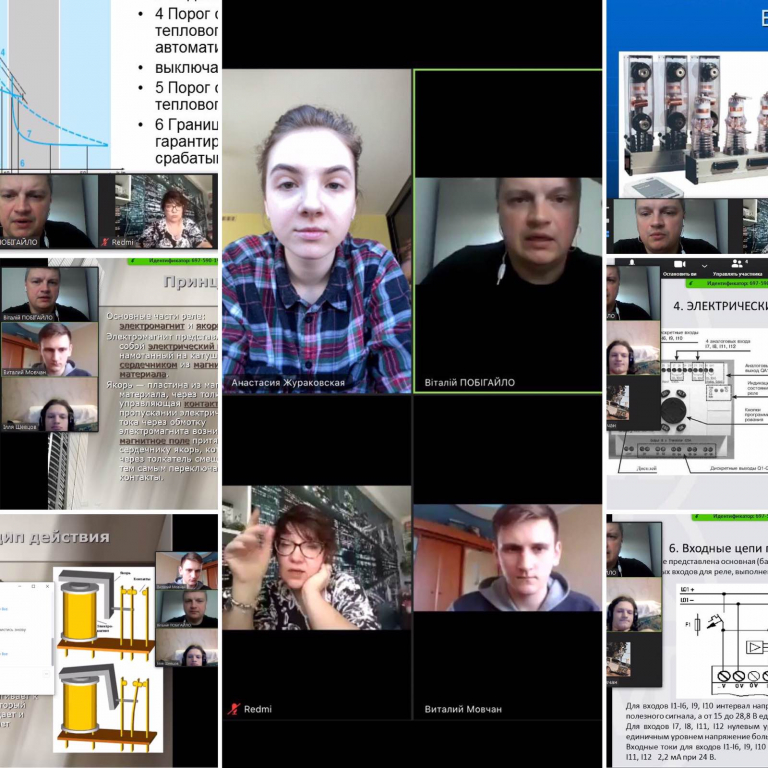Click slide heading '4. ЭЛЕКТРИЧЕСКИ'
This screenshot has width=768, height=768.
720,306
